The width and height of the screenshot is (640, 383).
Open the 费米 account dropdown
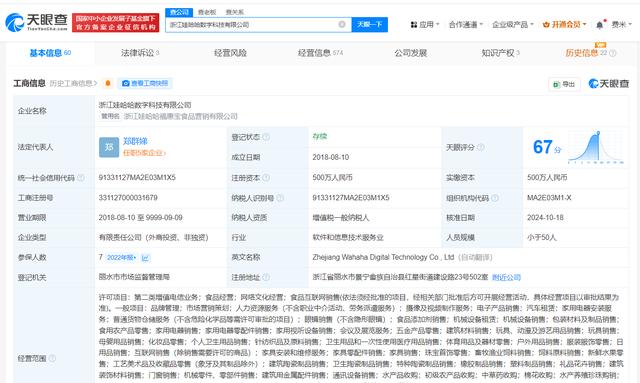(x=622, y=24)
